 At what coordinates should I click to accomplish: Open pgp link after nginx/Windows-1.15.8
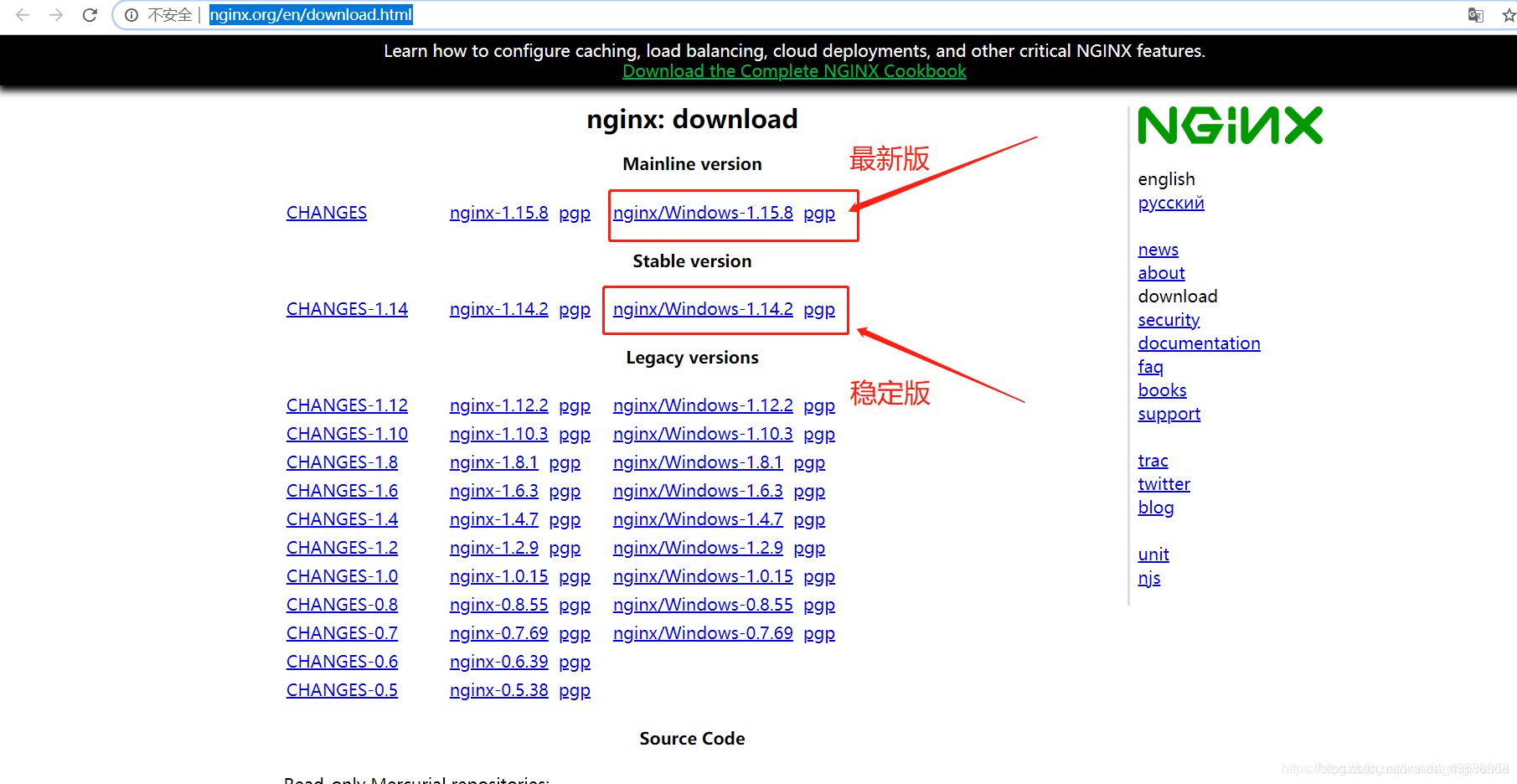(x=819, y=214)
